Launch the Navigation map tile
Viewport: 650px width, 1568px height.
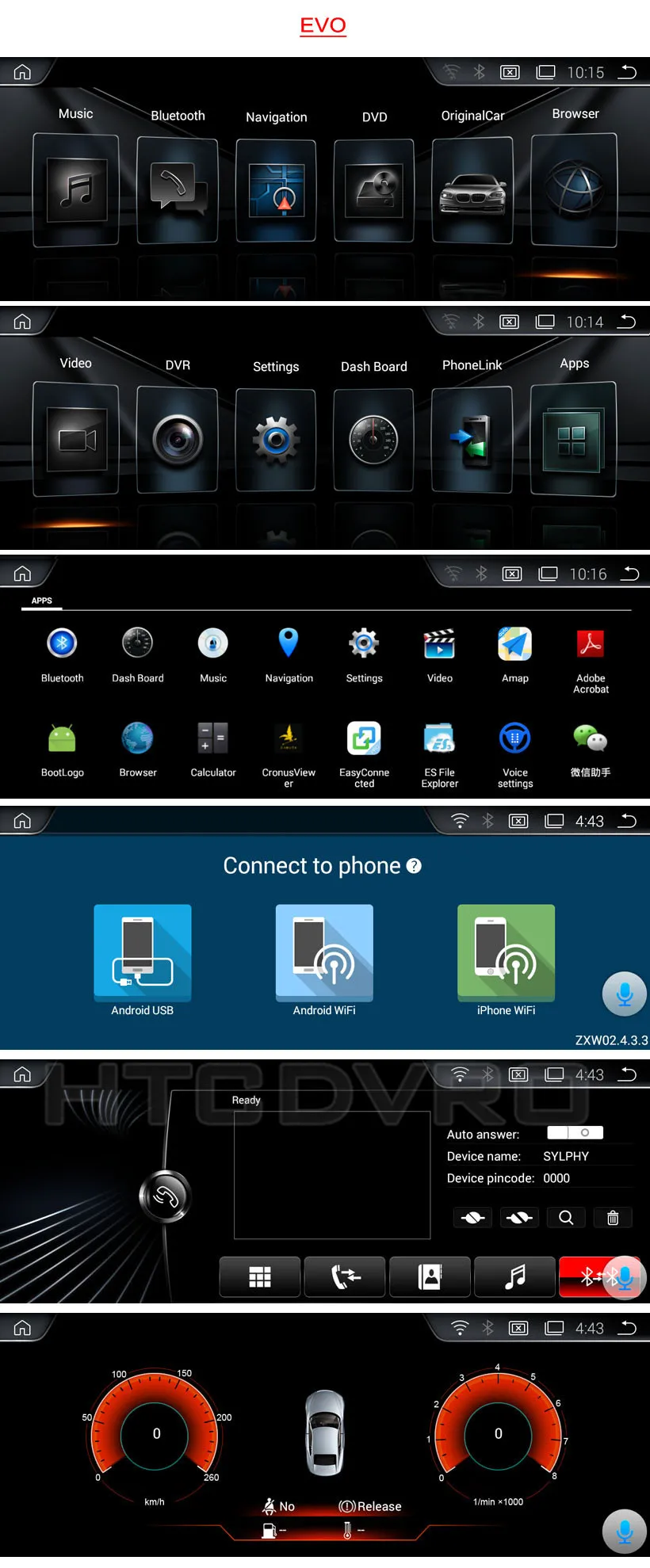[276, 191]
